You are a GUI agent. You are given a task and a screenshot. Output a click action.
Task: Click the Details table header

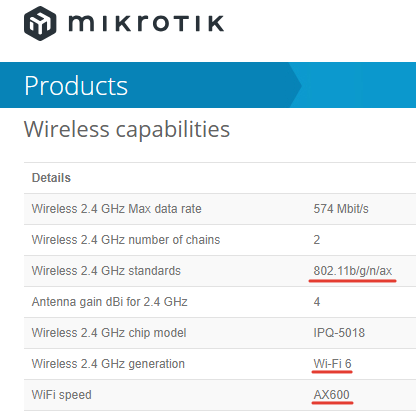click(51, 178)
